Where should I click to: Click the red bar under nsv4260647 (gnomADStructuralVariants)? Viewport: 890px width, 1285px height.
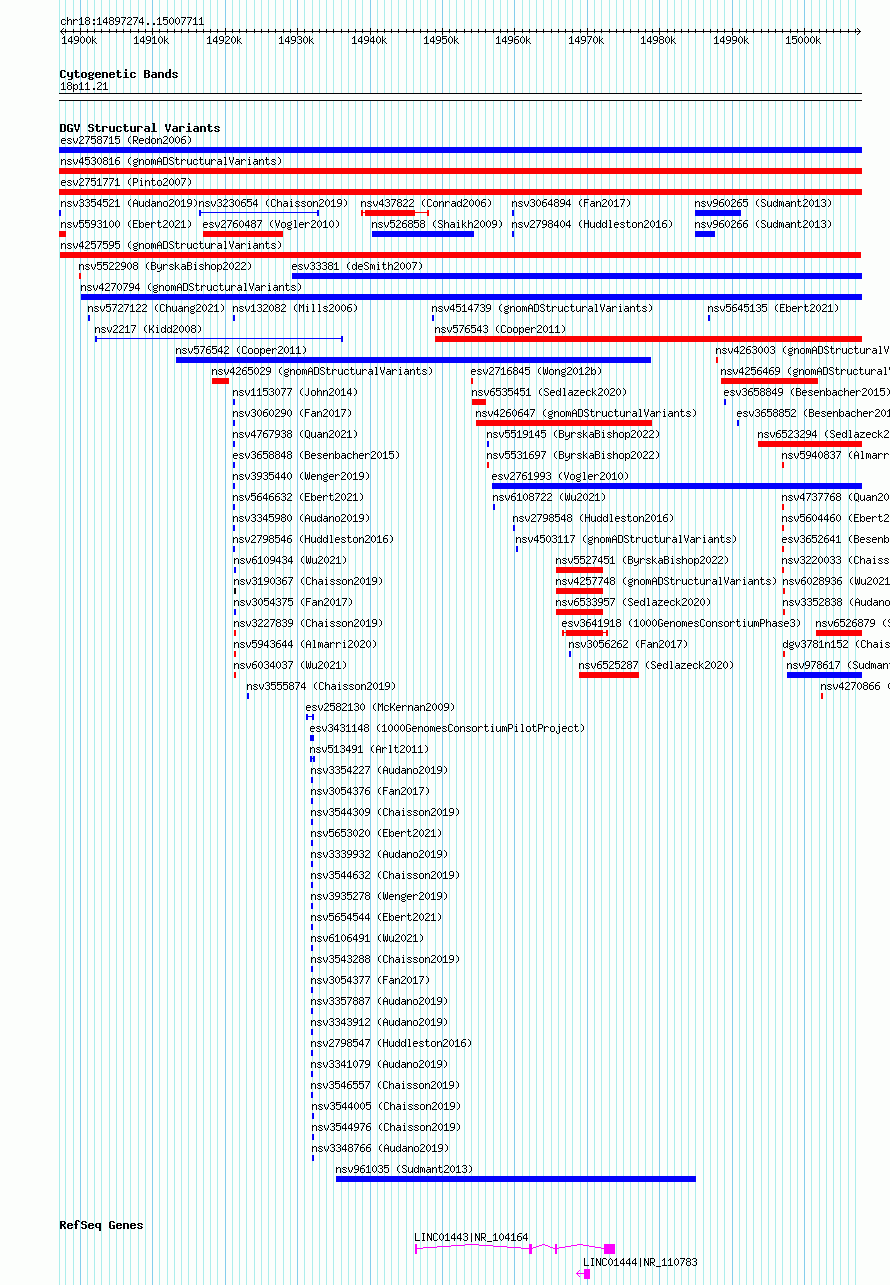click(x=564, y=423)
